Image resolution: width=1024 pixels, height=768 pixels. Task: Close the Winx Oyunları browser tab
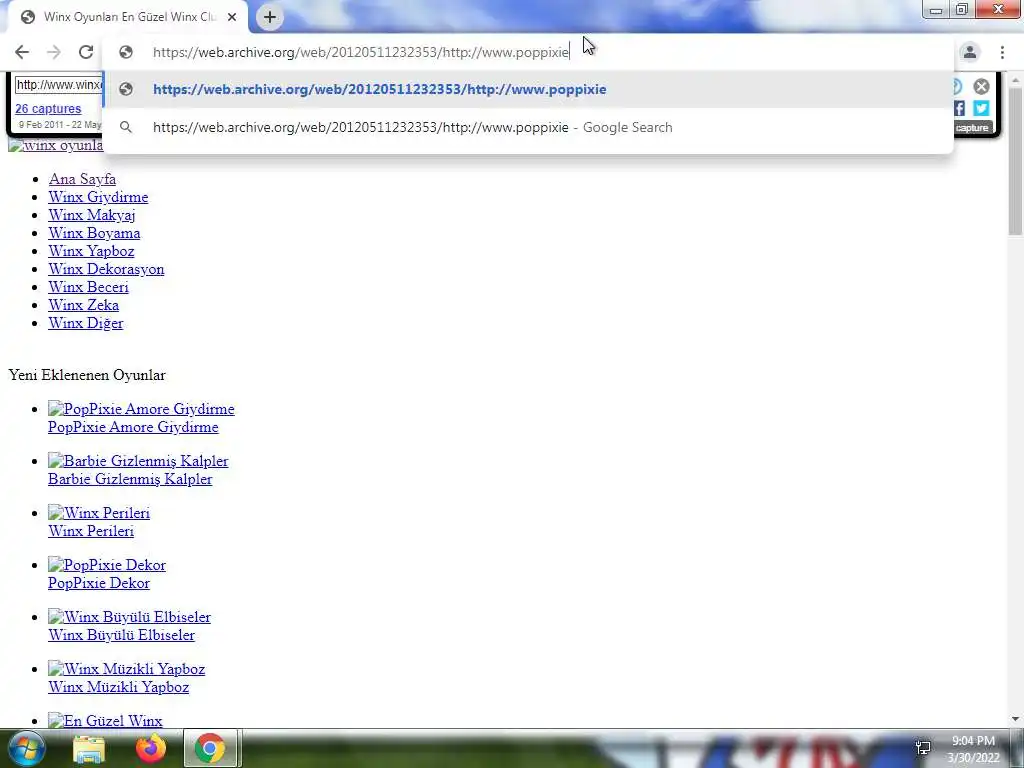(x=232, y=17)
